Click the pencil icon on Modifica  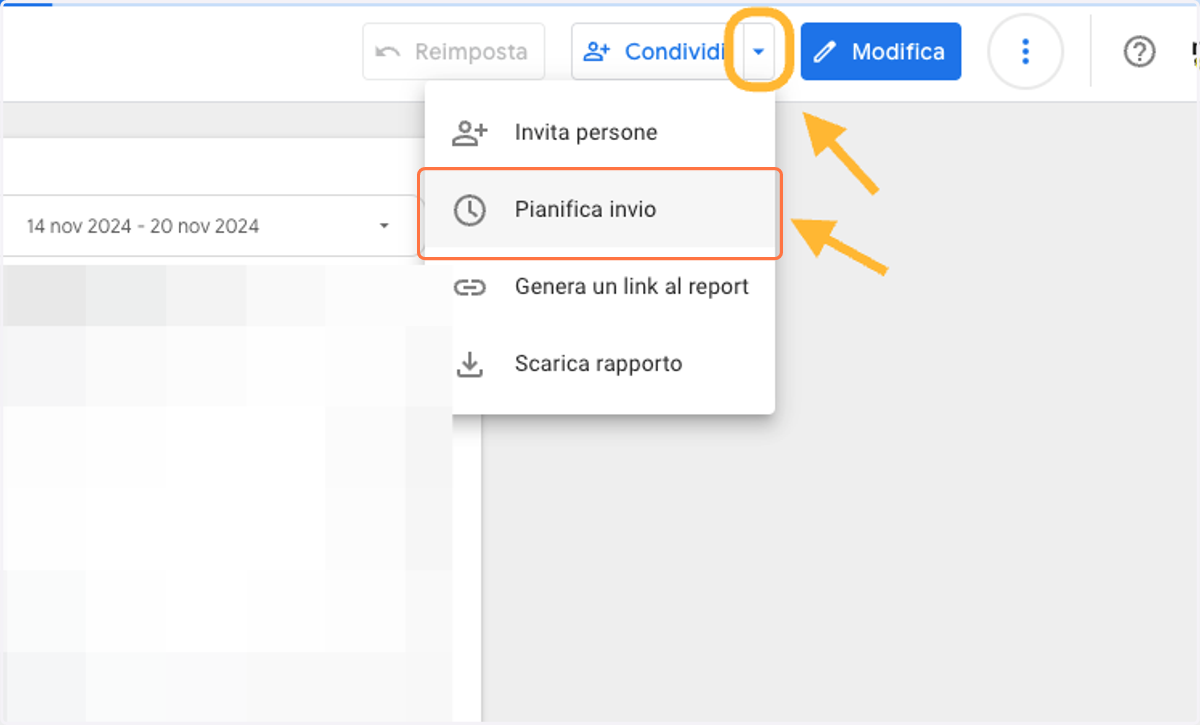pos(825,52)
